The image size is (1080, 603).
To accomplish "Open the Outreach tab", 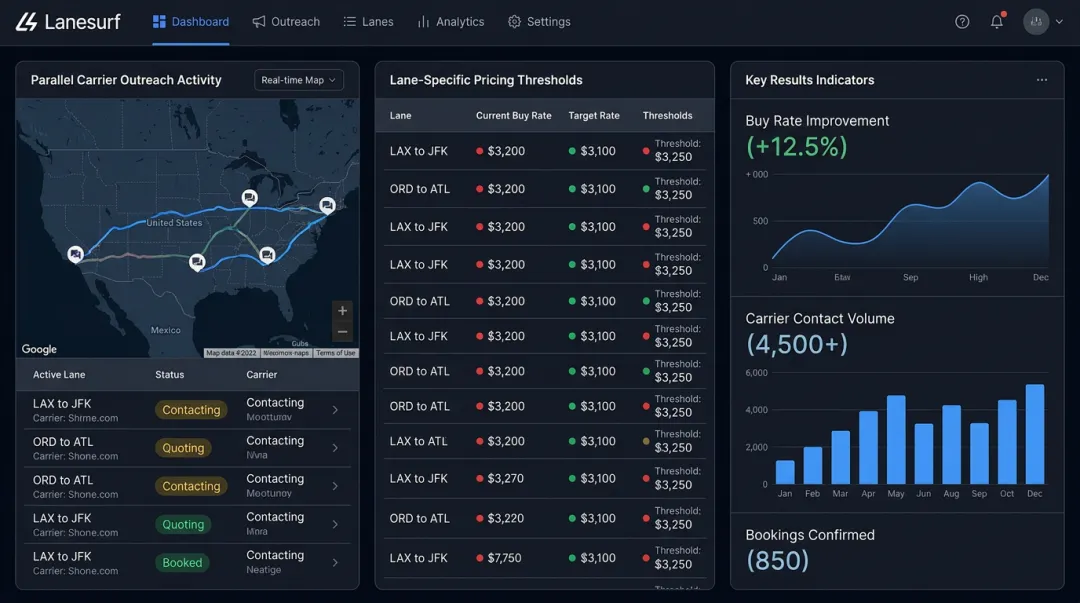I will coord(286,22).
